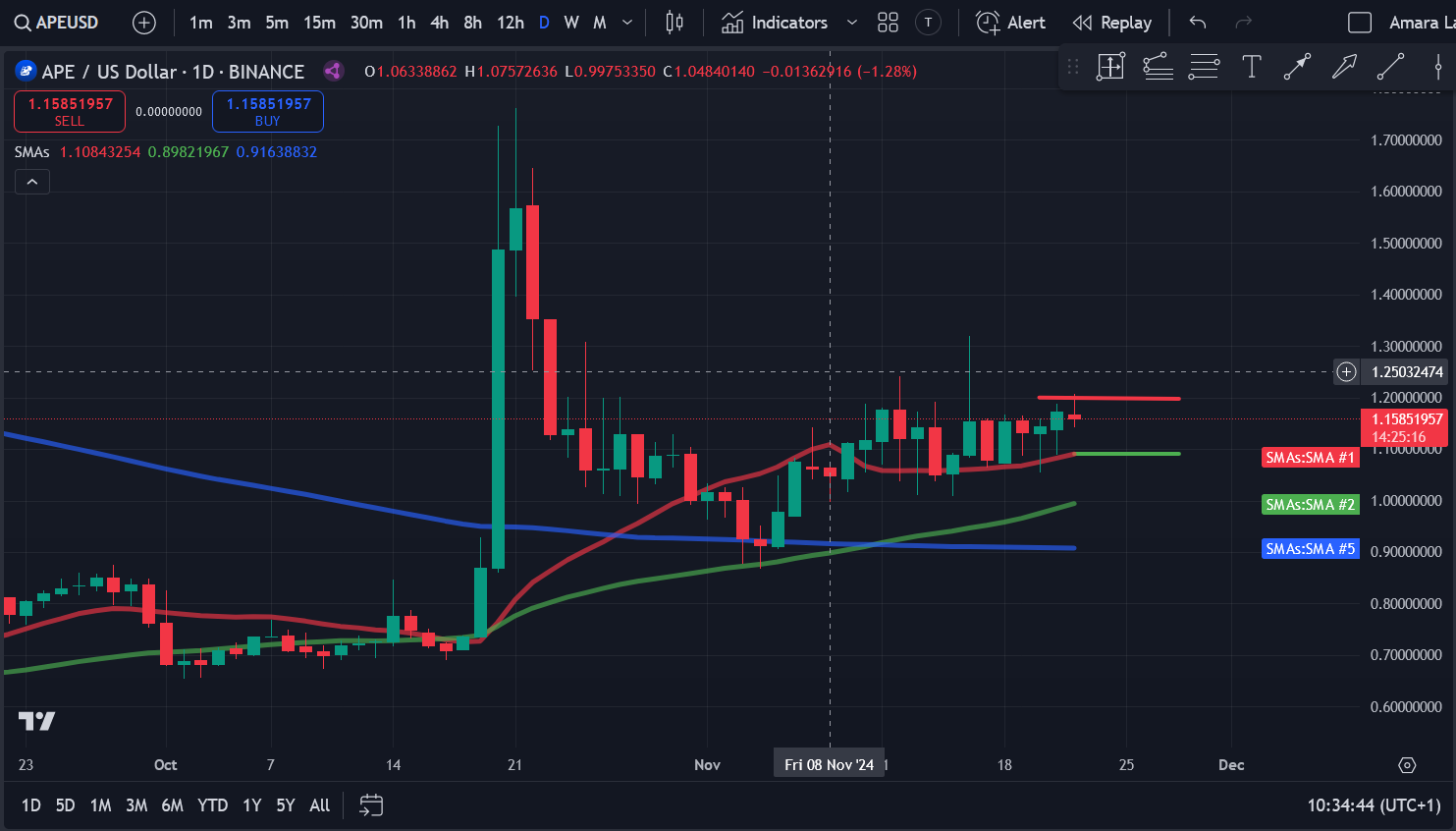Select the 12h timeframe
This screenshot has width=1456, height=831.
point(510,23)
